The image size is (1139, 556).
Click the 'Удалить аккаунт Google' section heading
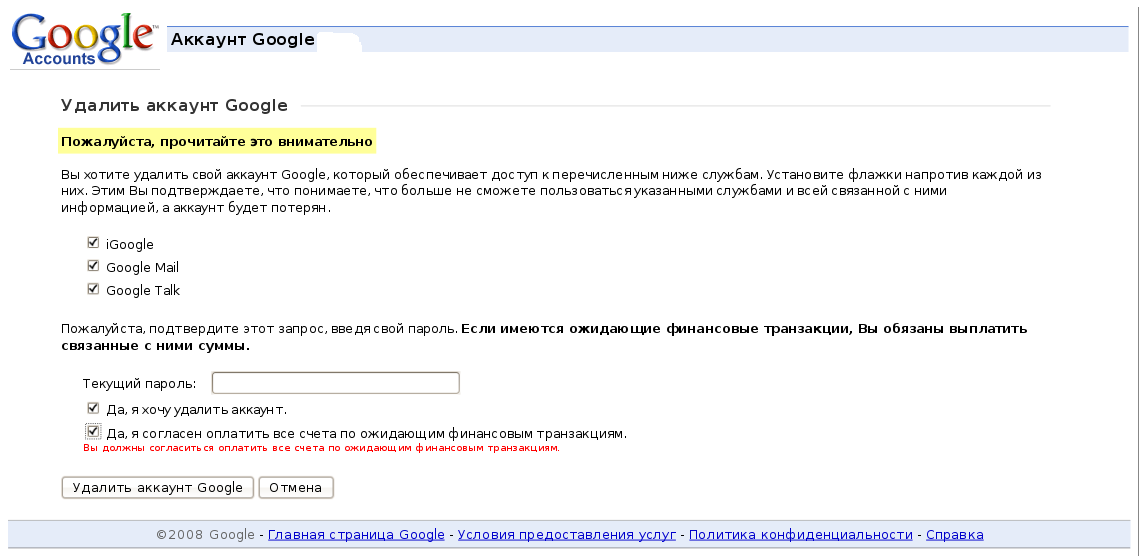coord(174,105)
